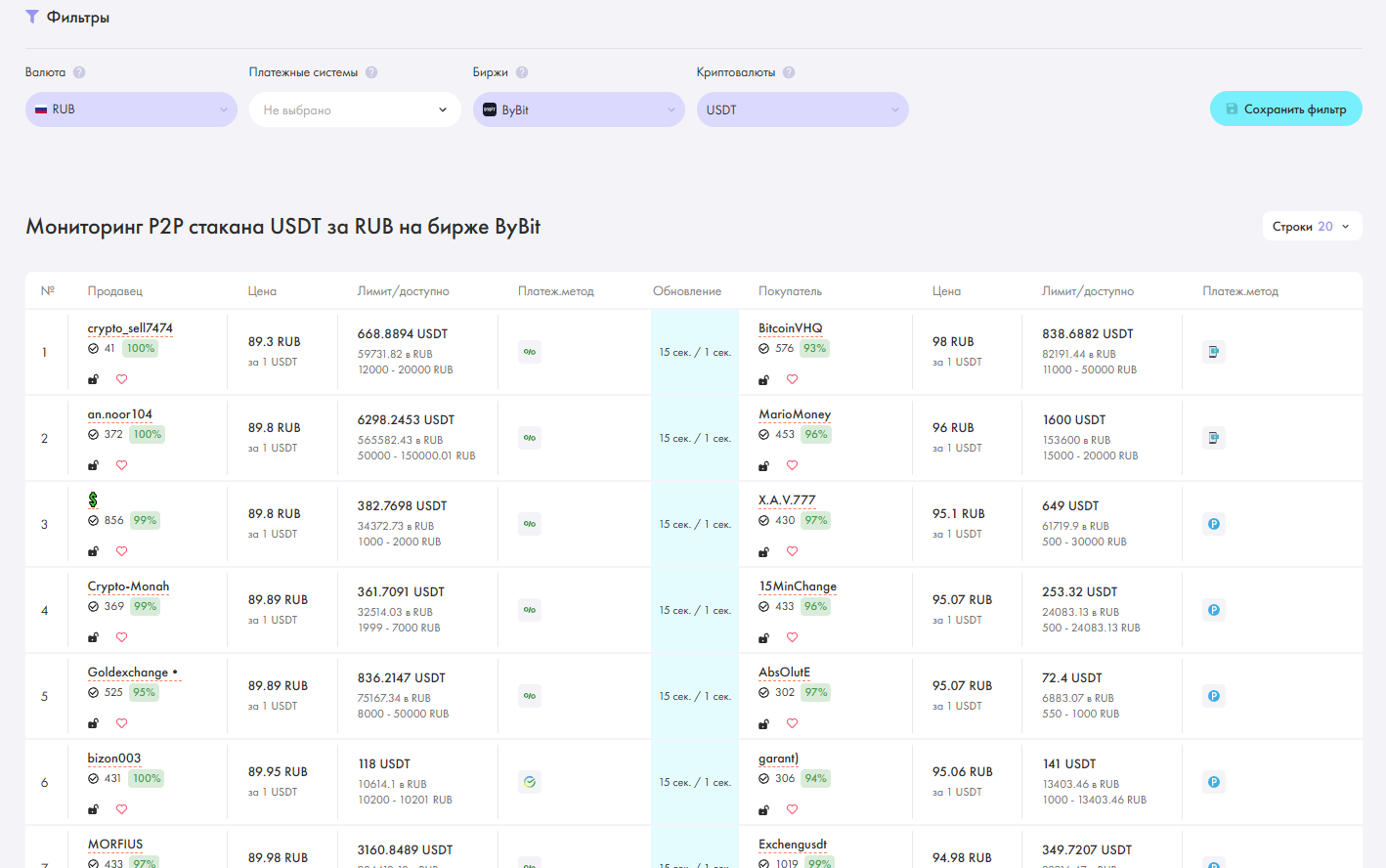Click payment method icon for MarioMoney
The width and height of the screenshot is (1386, 868).
[1214, 438]
